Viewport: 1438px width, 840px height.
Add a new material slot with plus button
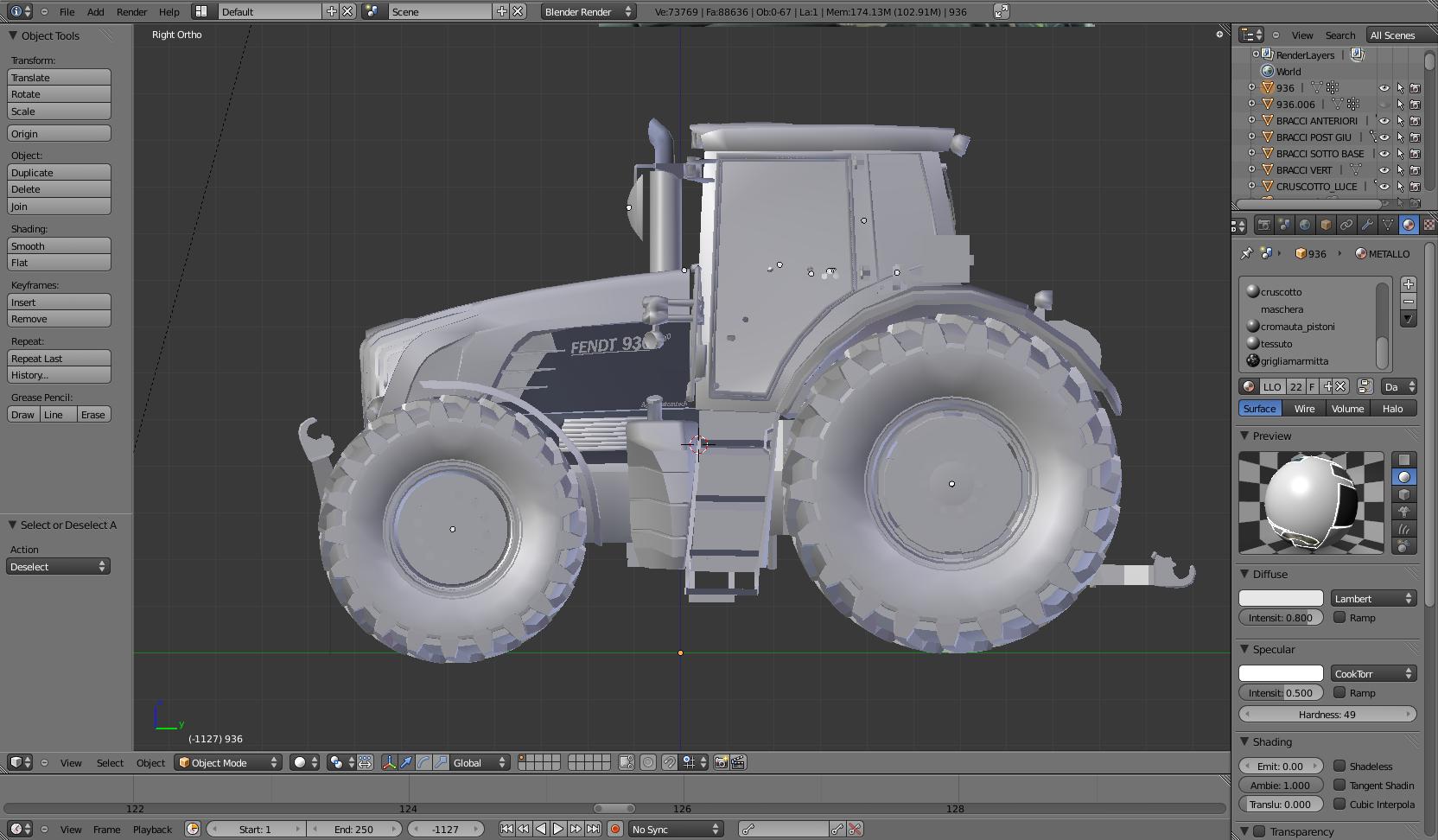point(1409,284)
